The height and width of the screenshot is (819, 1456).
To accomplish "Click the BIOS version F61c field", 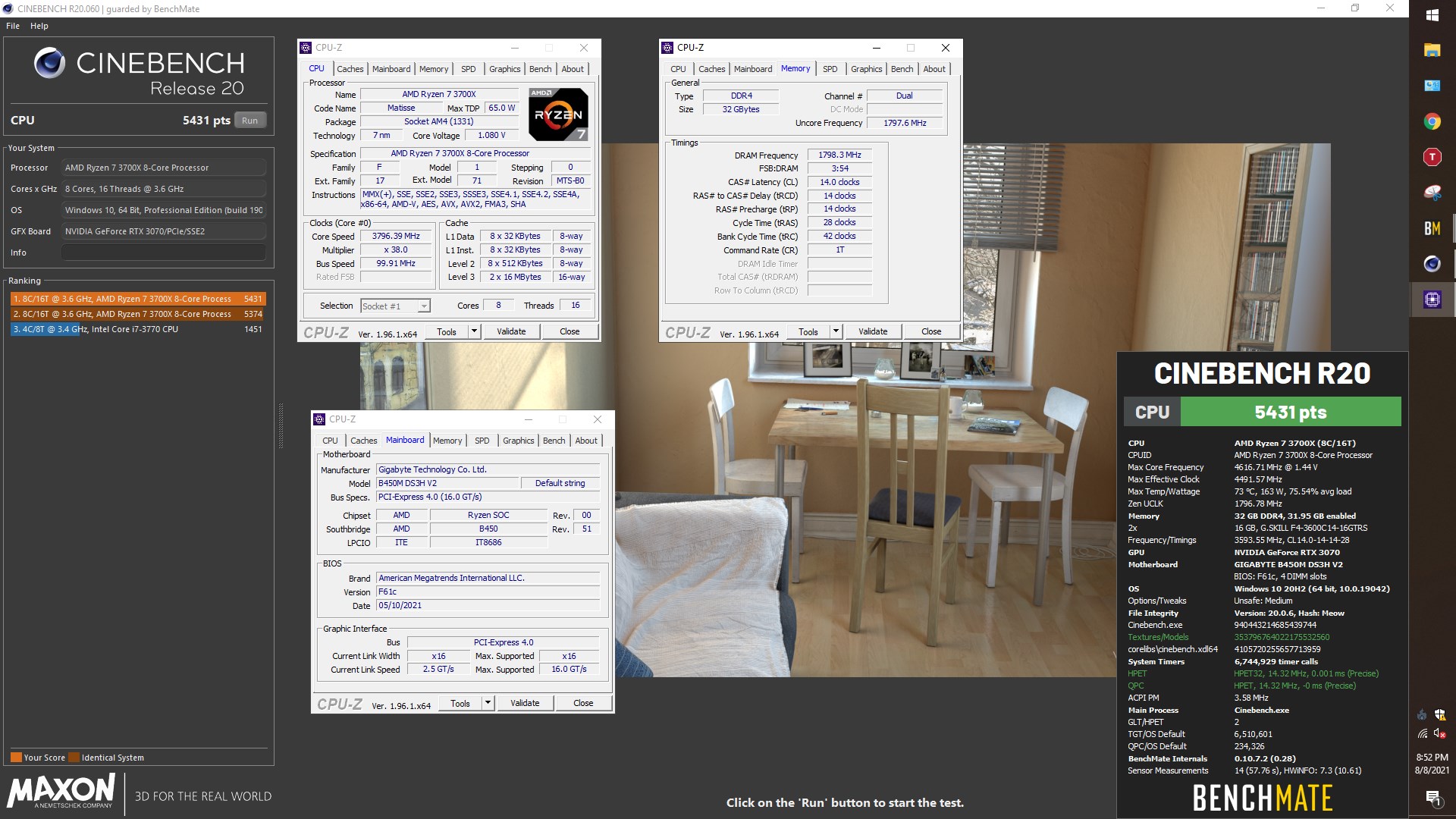I will [488, 591].
